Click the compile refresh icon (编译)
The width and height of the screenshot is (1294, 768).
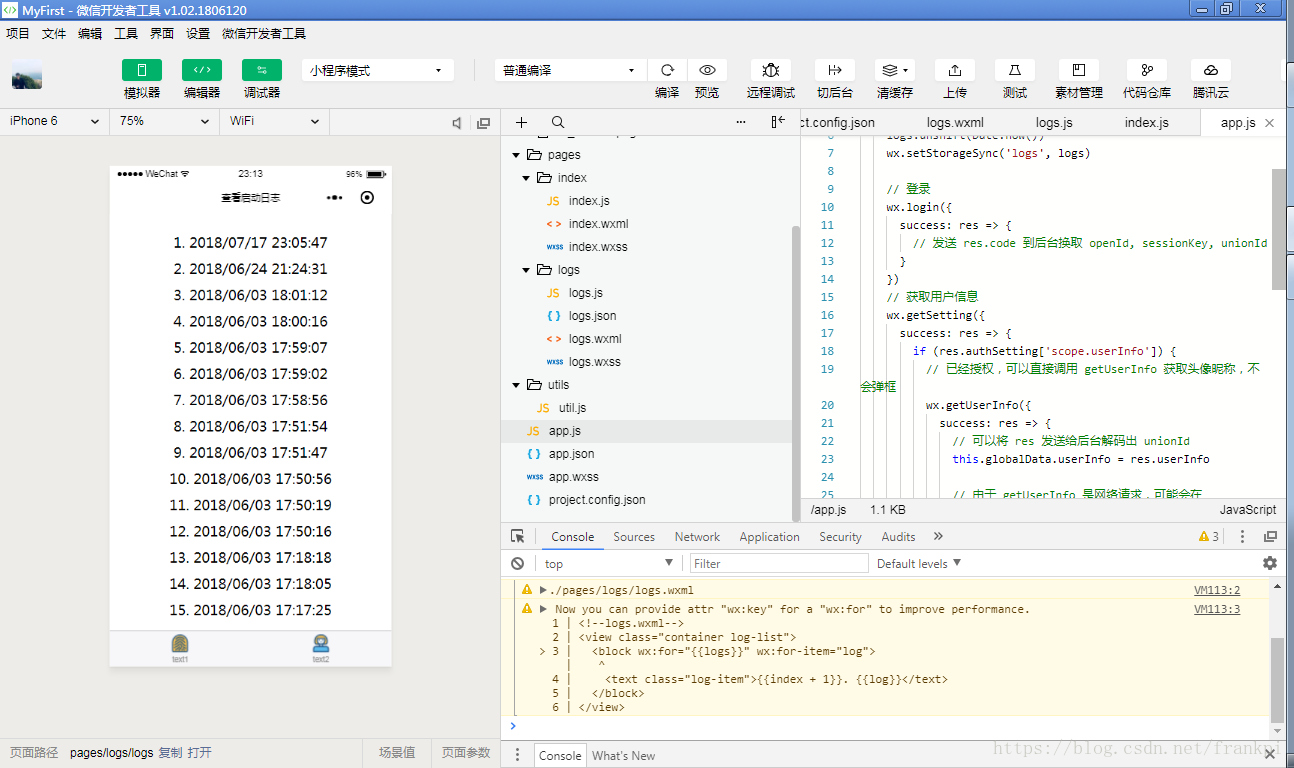click(x=667, y=70)
